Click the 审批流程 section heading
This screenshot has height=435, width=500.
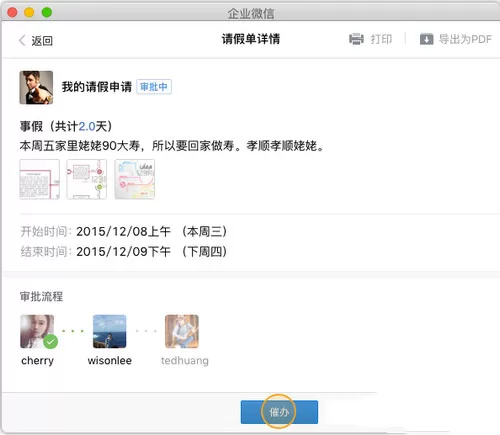coord(41,296)
